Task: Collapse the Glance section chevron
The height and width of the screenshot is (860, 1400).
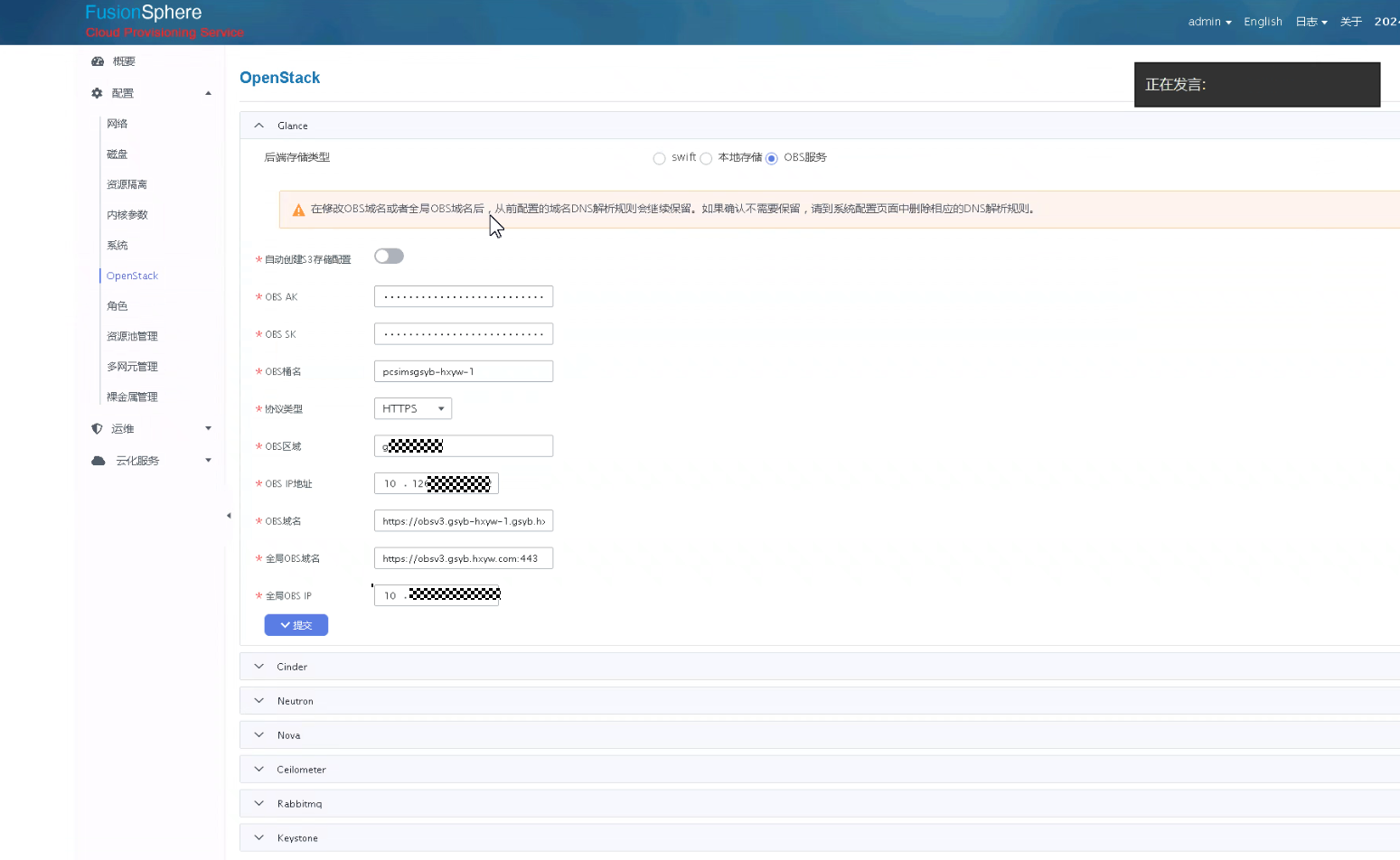Action: click(259, 126)
